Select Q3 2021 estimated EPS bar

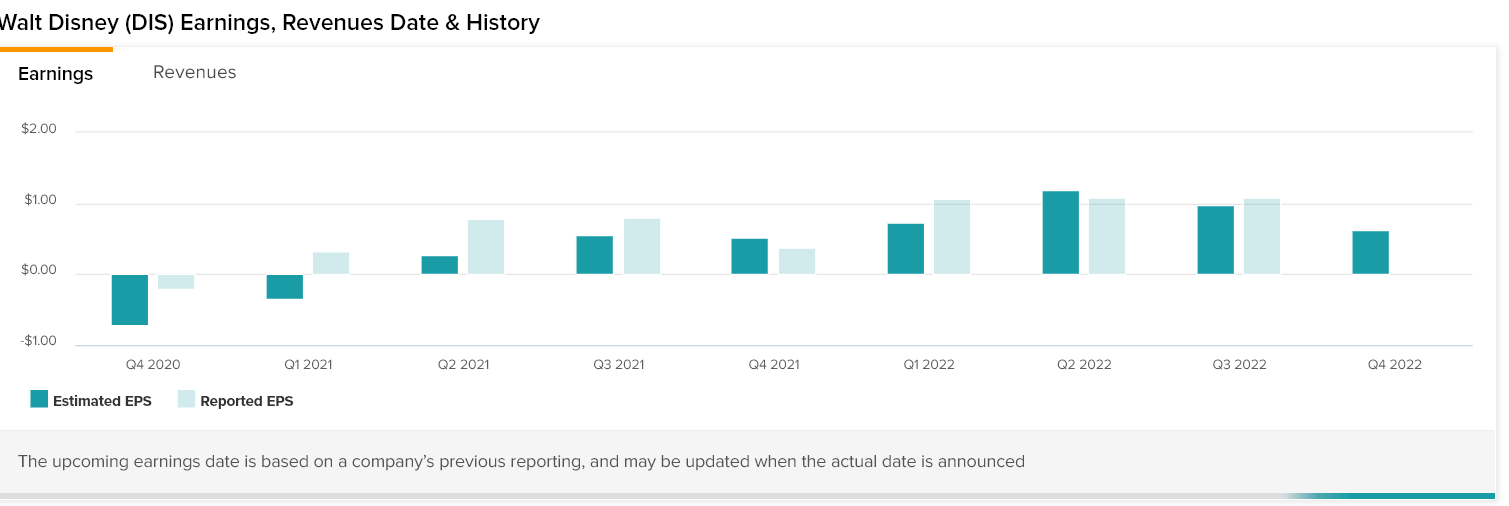595,255
